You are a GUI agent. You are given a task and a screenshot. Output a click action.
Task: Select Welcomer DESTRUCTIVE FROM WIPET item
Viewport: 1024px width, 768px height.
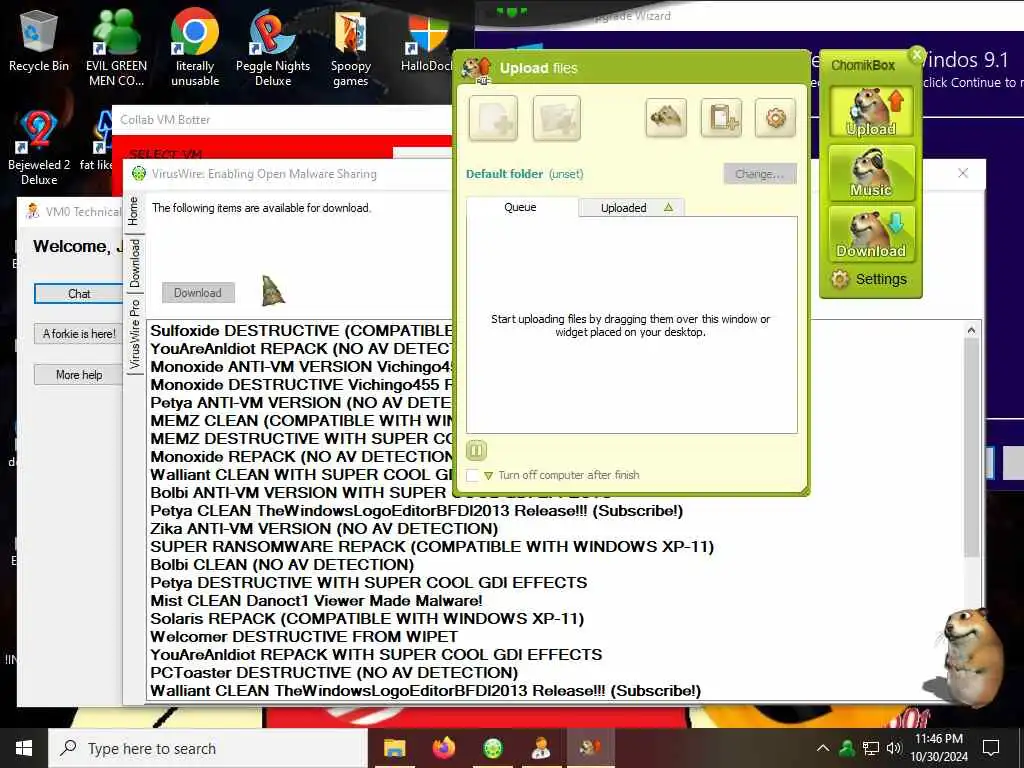click(304, 637)
